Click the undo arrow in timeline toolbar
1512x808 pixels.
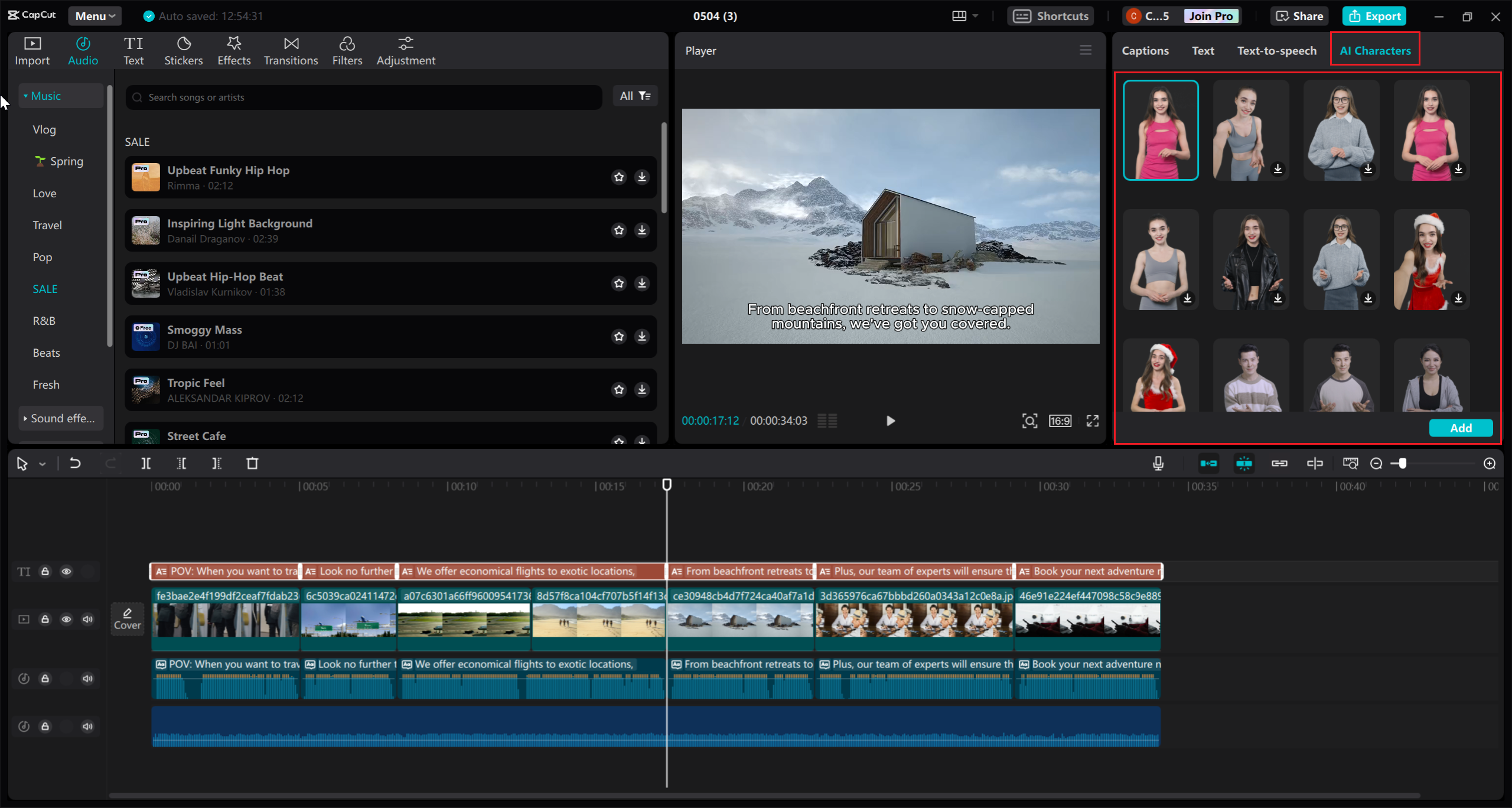tap(75, 464)
